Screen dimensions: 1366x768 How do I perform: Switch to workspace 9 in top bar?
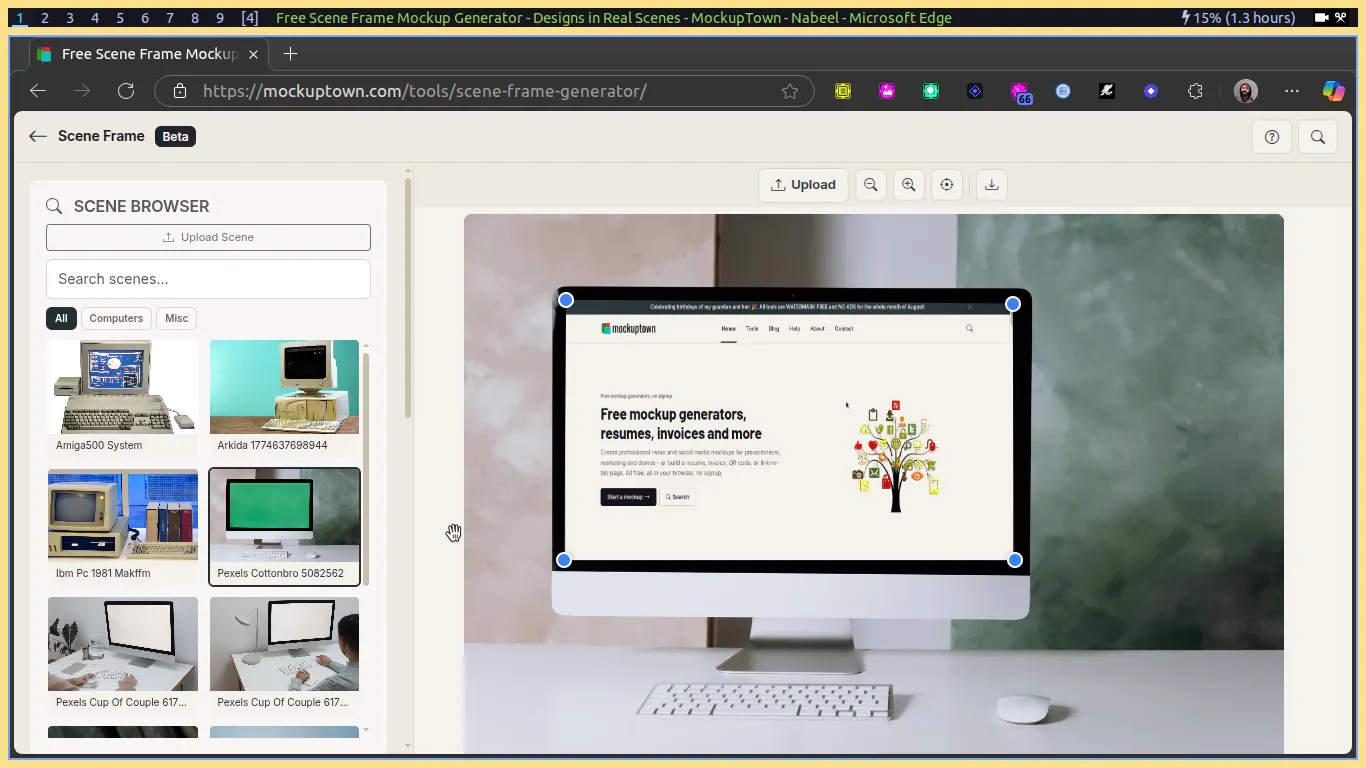point(221,18)
